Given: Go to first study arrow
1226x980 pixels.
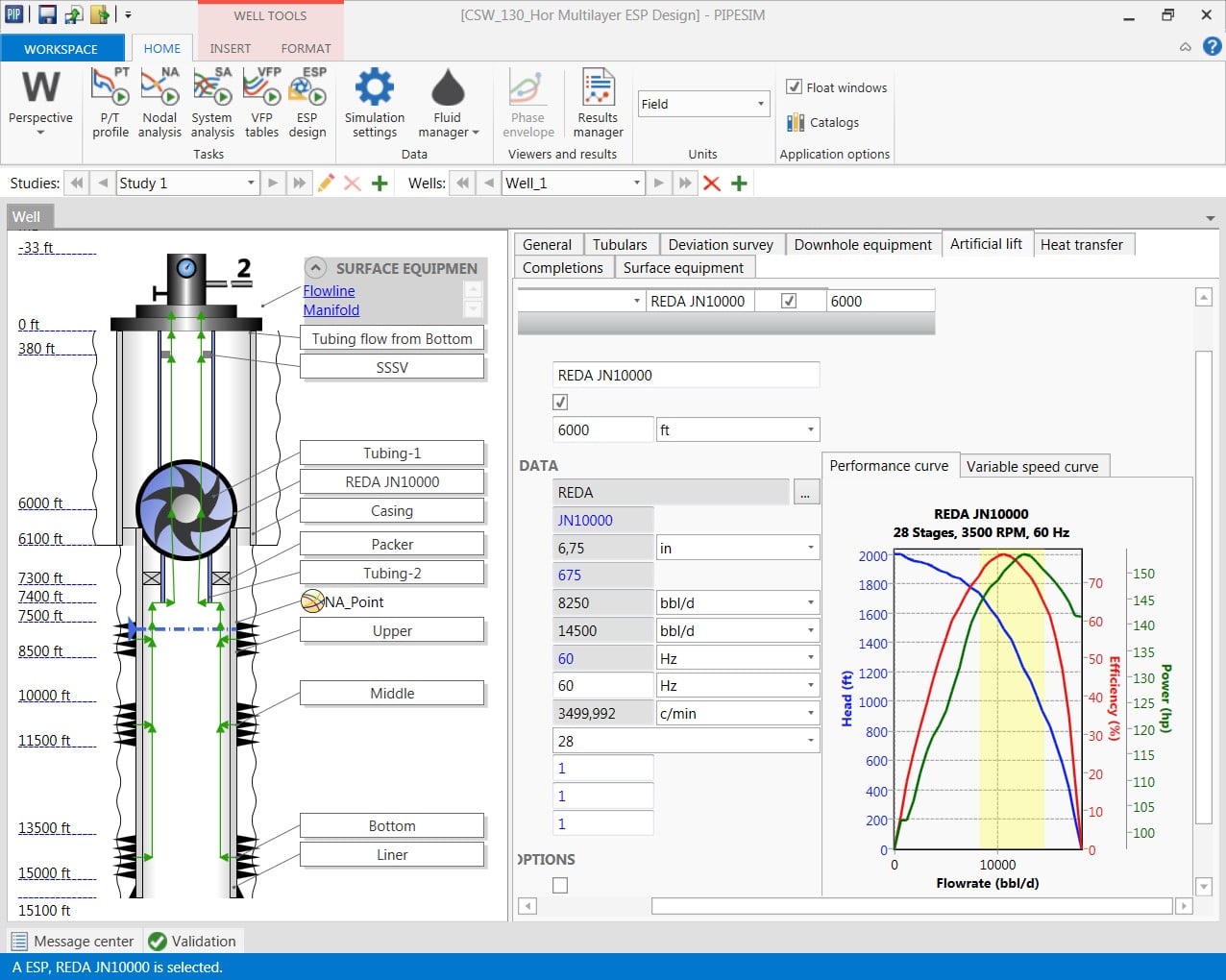Looking at the screenshot, I should click(77, 183).
